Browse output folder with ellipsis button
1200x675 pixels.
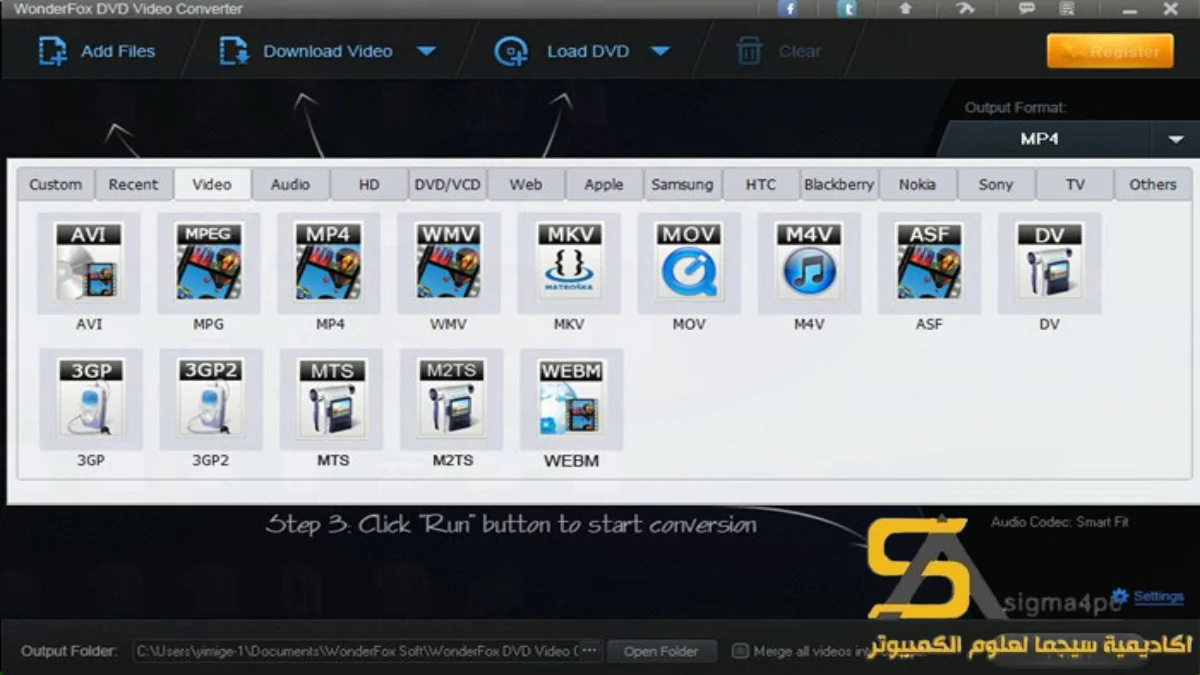(590, 651)
